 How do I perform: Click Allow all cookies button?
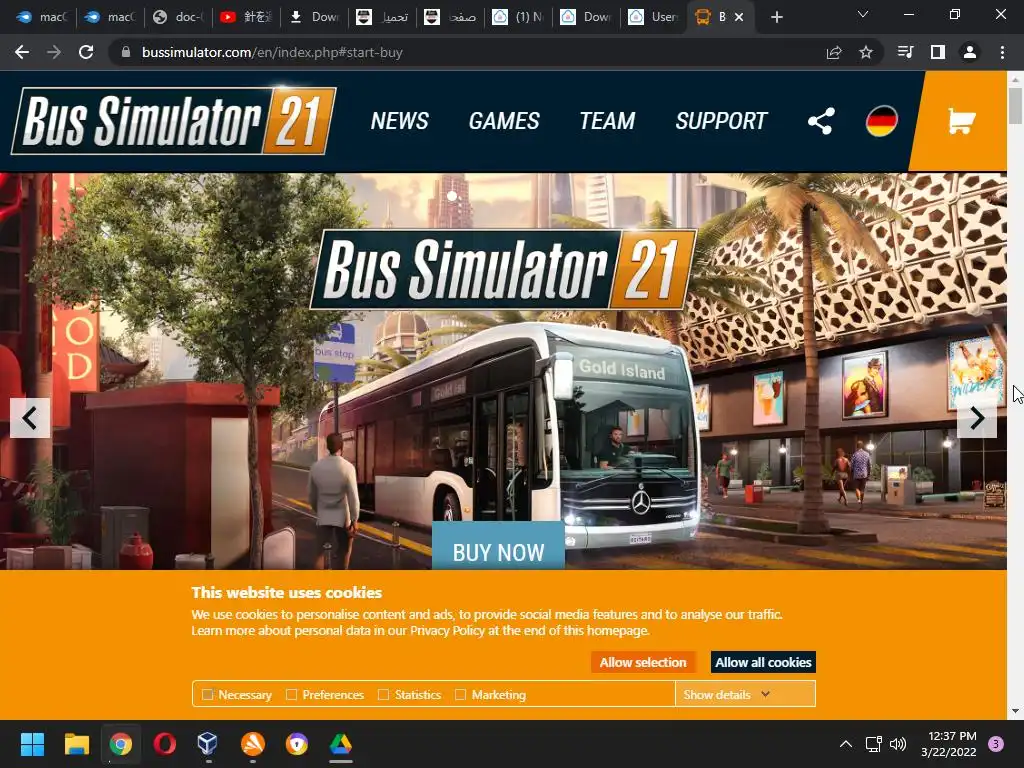pyautogui.click(x=763, y=662)
